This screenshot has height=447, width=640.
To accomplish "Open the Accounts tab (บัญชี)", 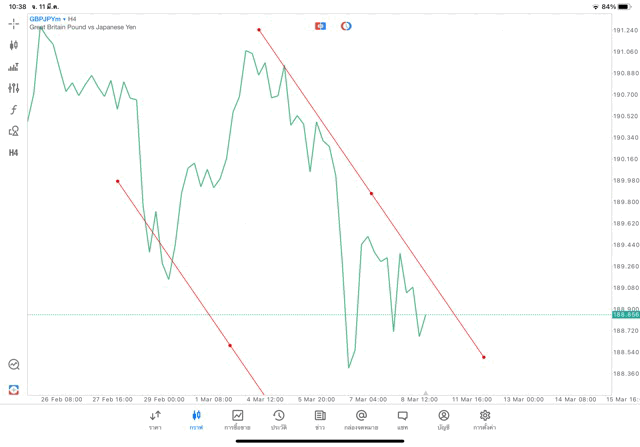I will click(x=443, y=419).
